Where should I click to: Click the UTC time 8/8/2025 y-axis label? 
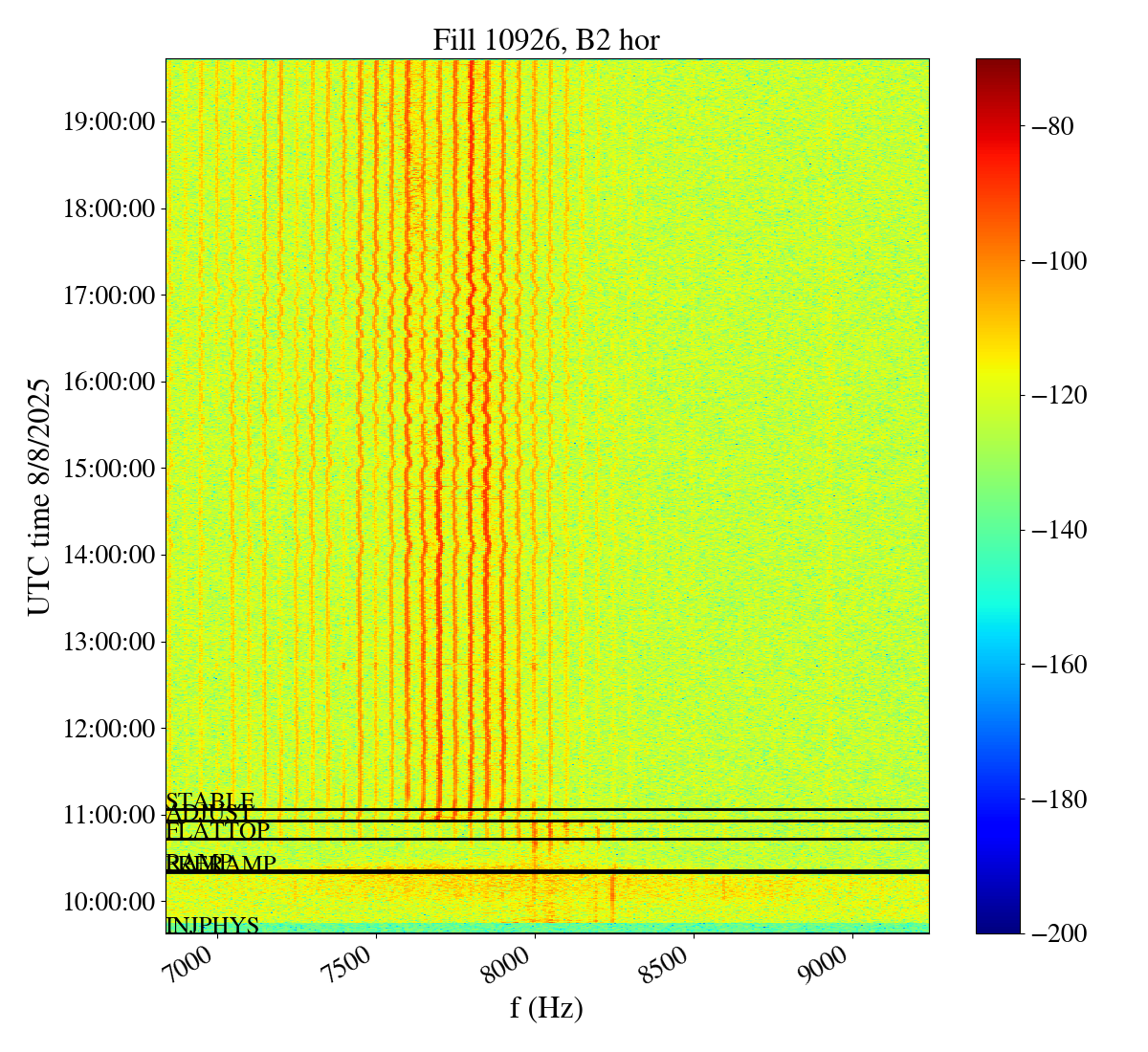[39, 496]
